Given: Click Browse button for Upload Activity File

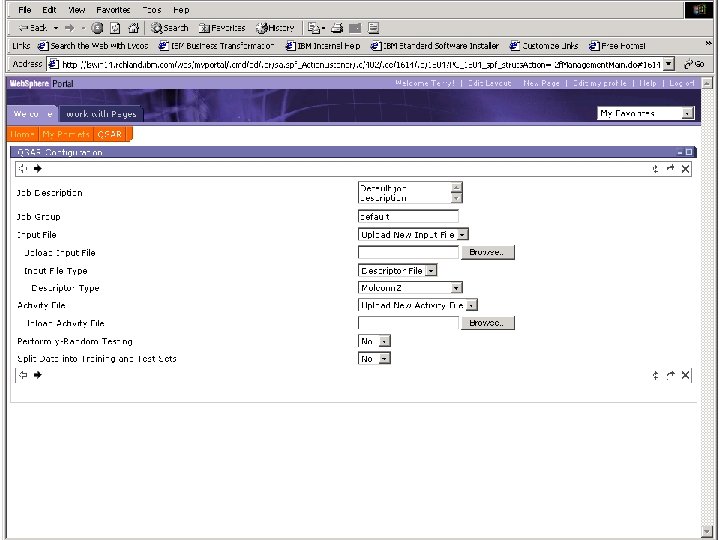Looking at the screenshot, I should tap(488, 323).
